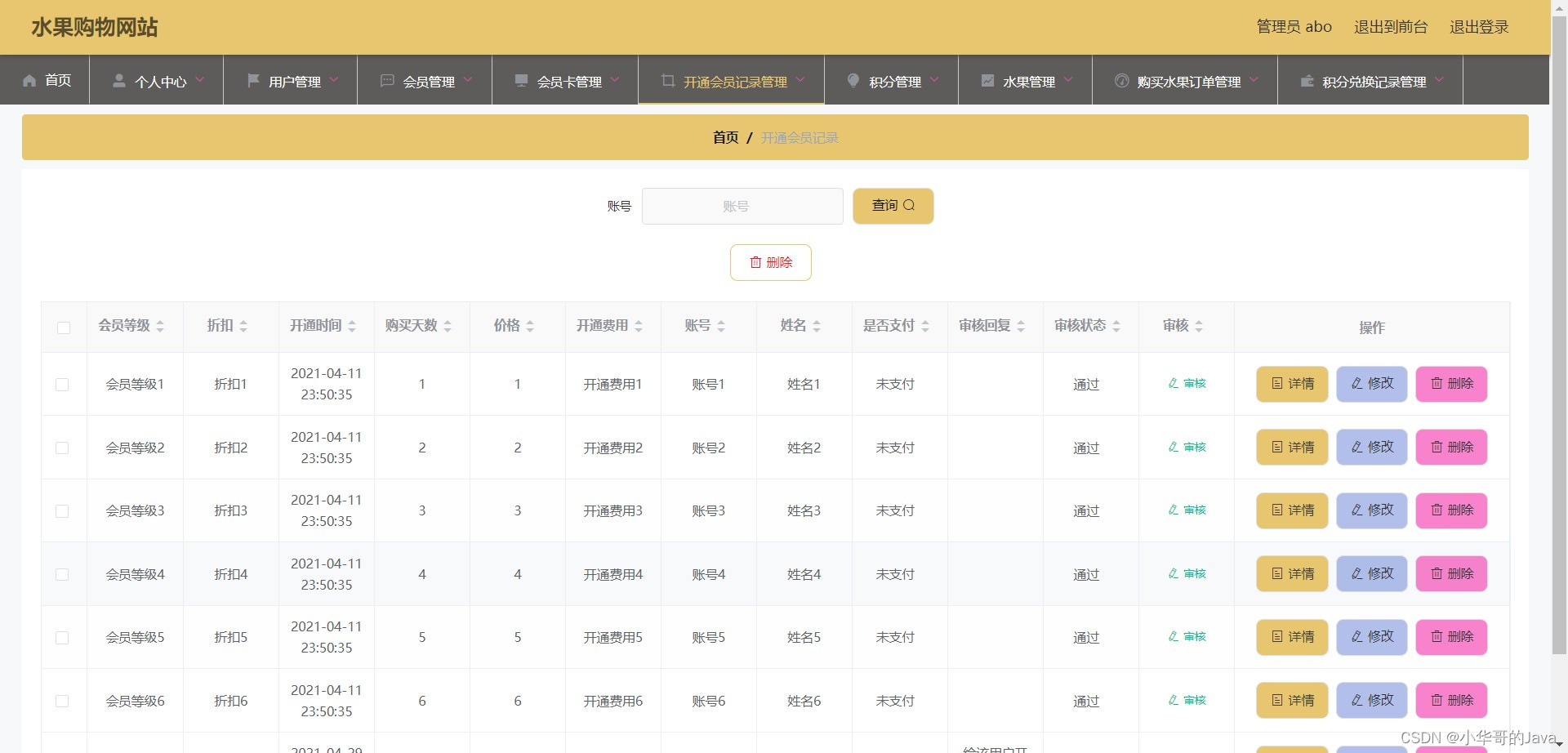Click the bulb icon next to 积分管理

coord(853,80)
